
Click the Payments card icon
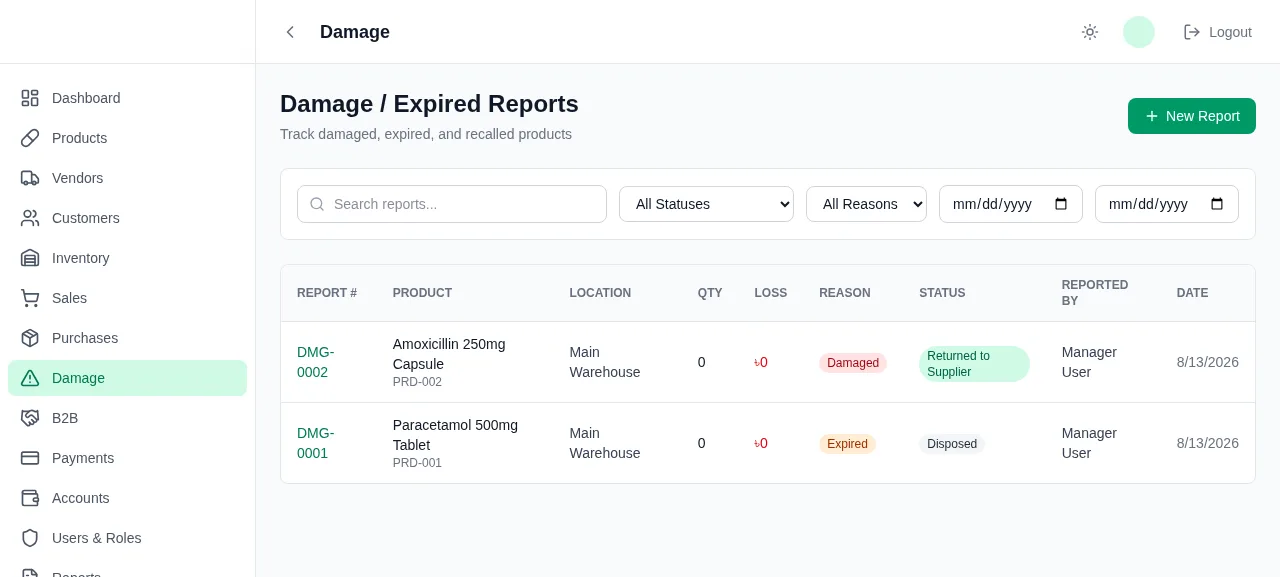[30, 458]
